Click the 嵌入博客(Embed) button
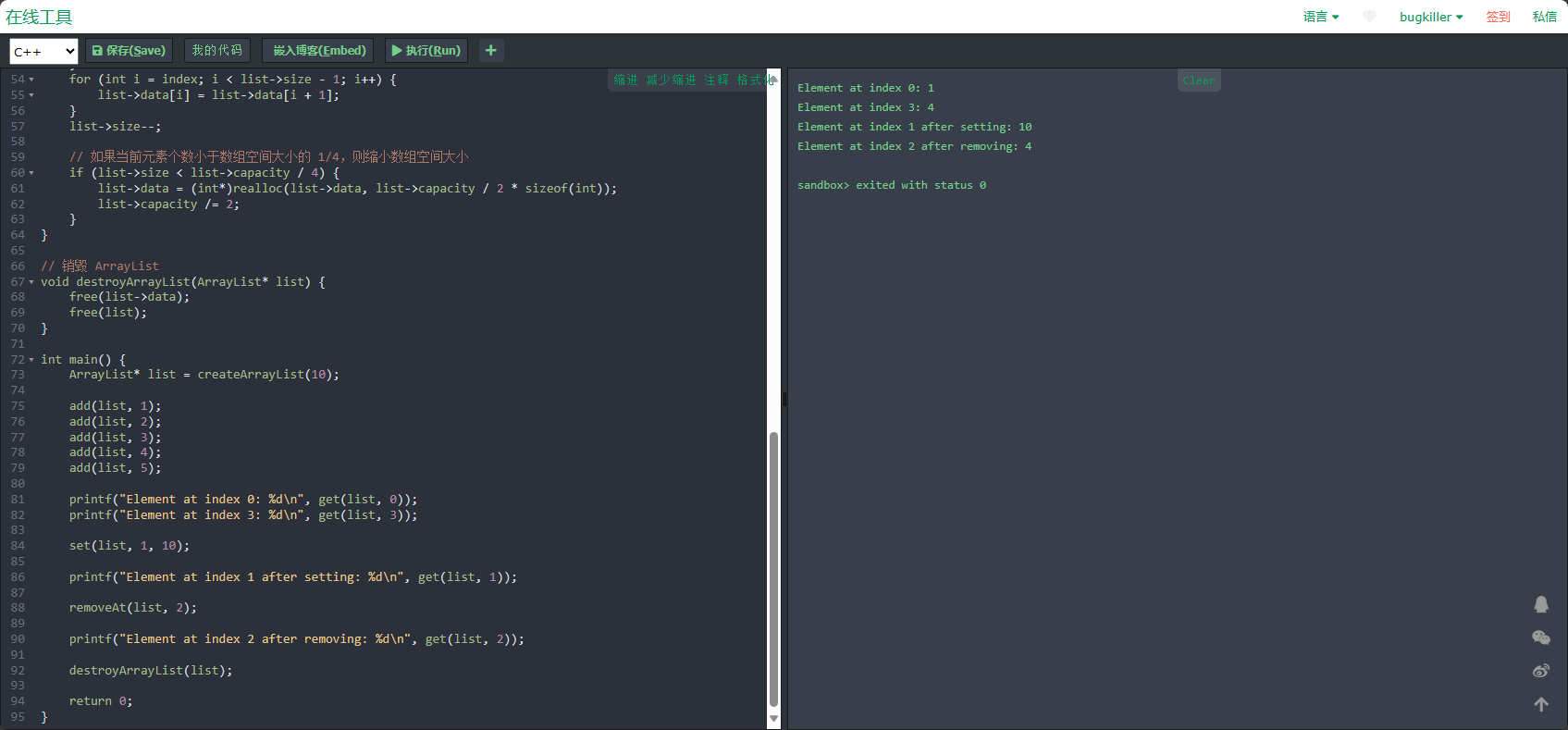The width and height of the screenshot is (1568, 730). [x=319, y=50]
